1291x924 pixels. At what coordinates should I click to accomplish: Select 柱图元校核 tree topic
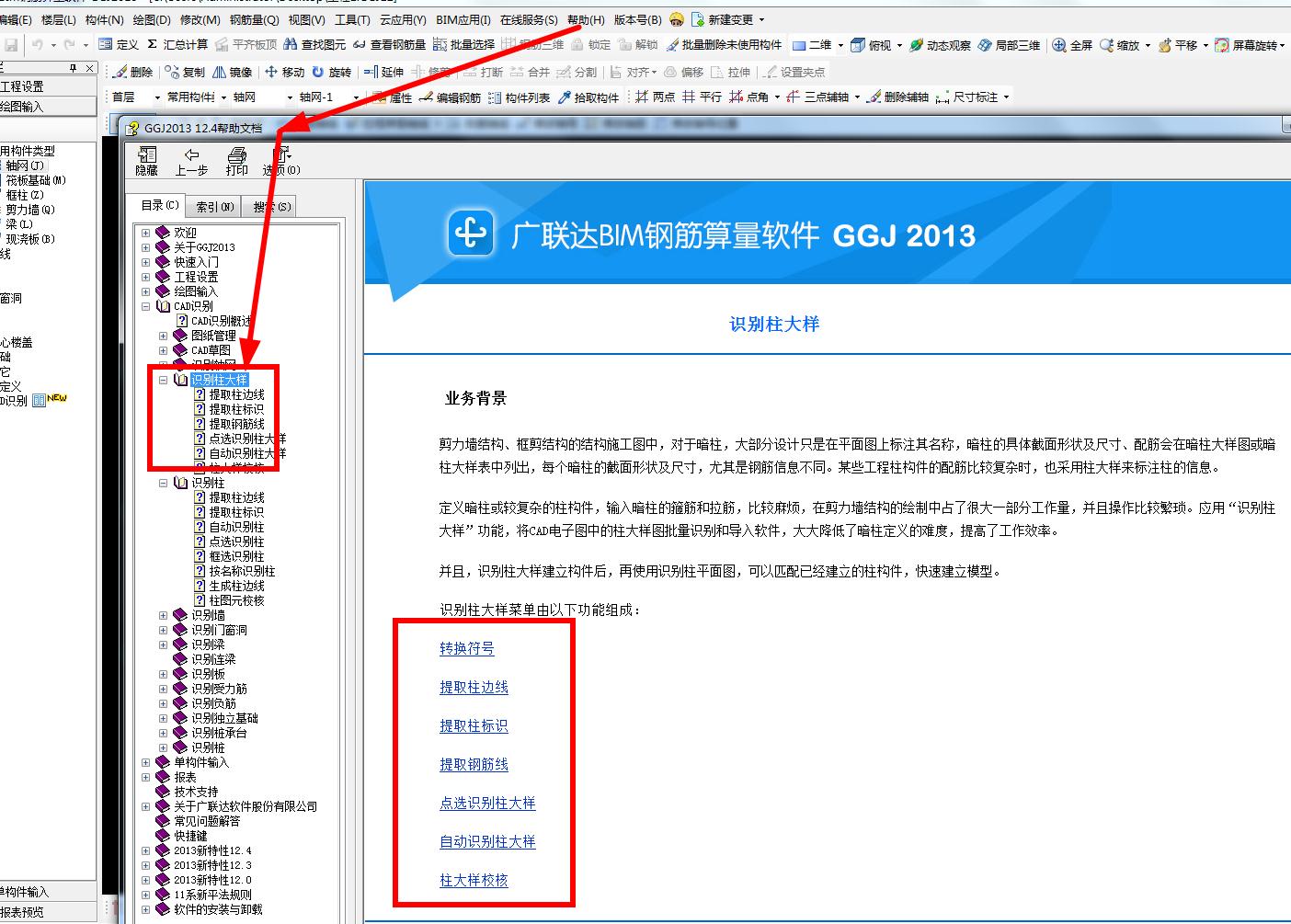236,600
